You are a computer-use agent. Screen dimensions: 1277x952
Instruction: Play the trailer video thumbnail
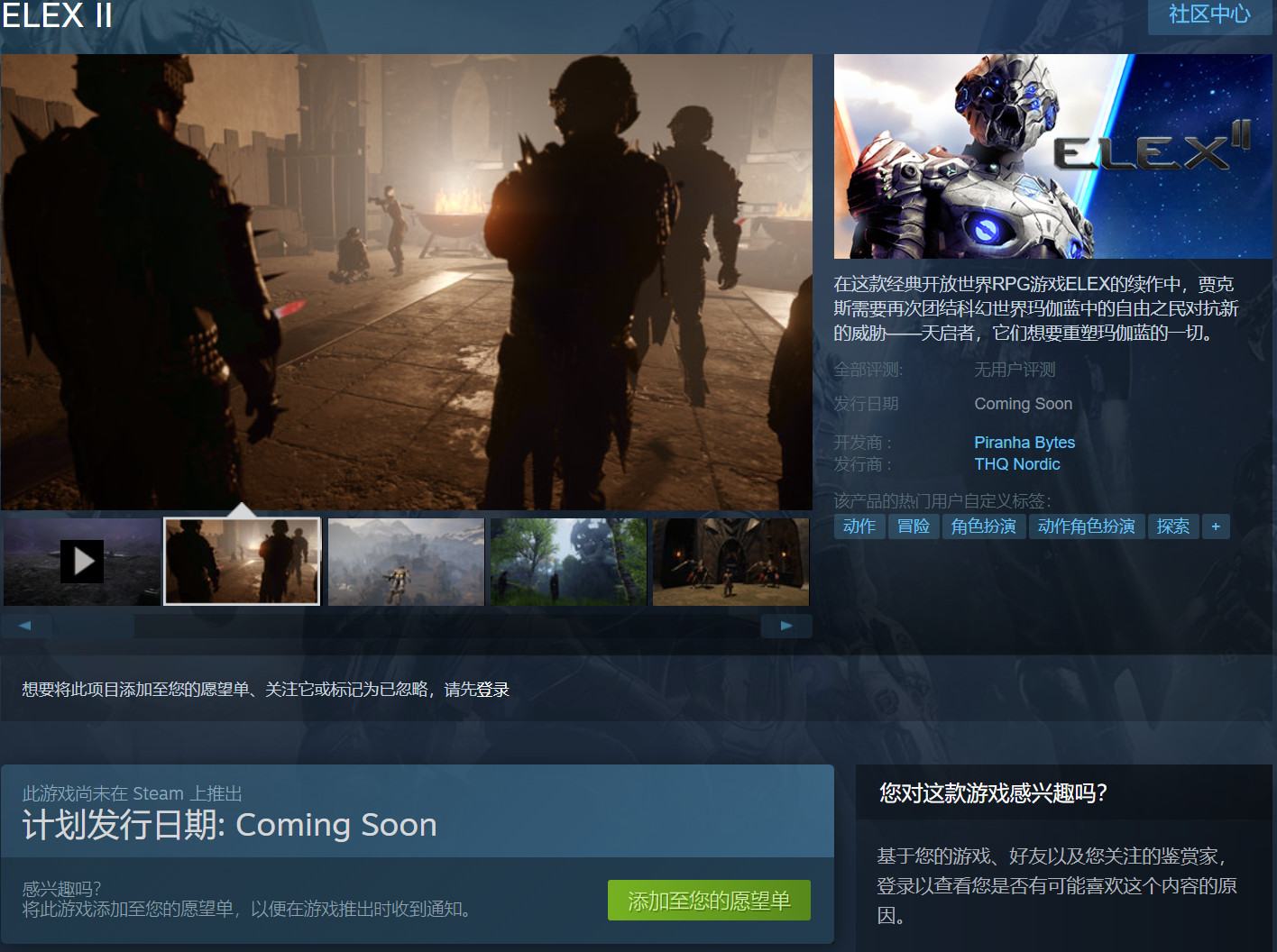tap(82, 562)
